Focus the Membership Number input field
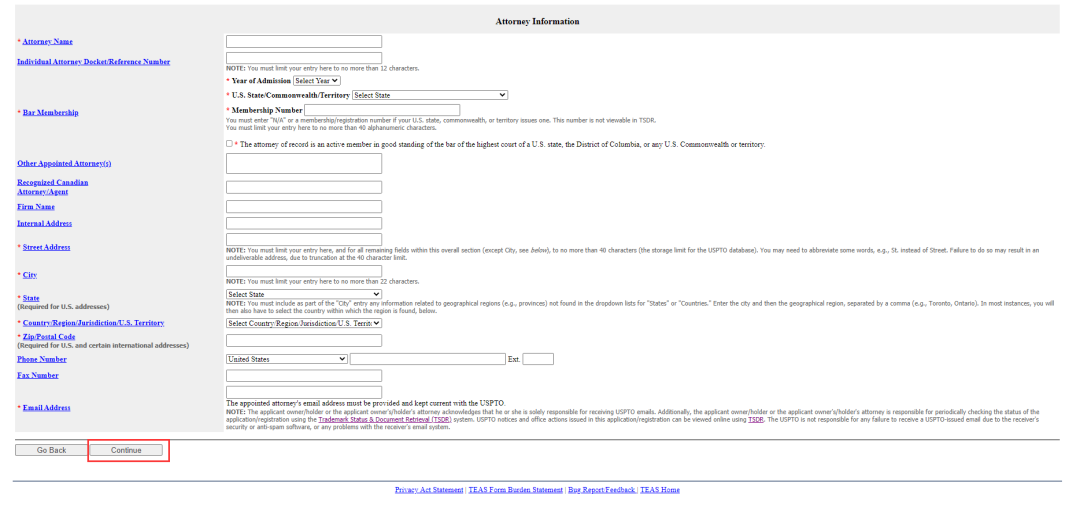The width and height of the screenshot is (1080, 506). 382,110
